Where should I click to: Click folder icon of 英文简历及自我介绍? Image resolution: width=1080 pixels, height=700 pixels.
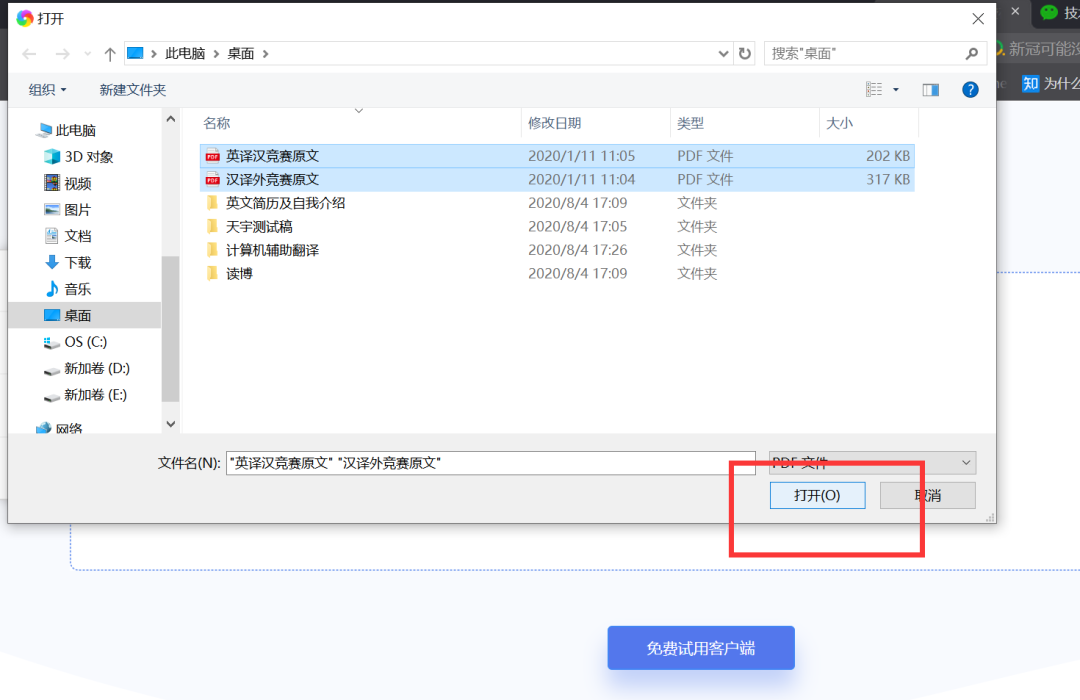tap(212, 203)
